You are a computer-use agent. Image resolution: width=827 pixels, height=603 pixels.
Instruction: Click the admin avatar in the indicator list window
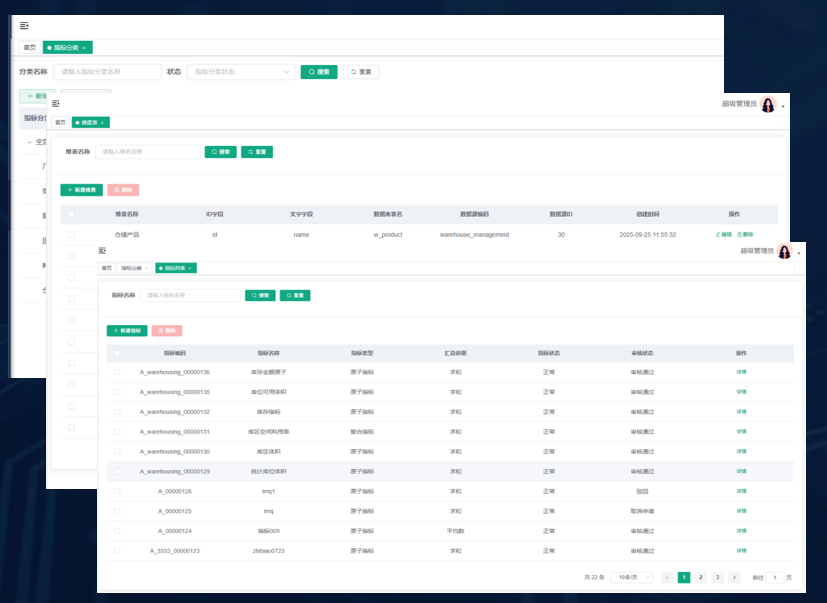(784, 252)
